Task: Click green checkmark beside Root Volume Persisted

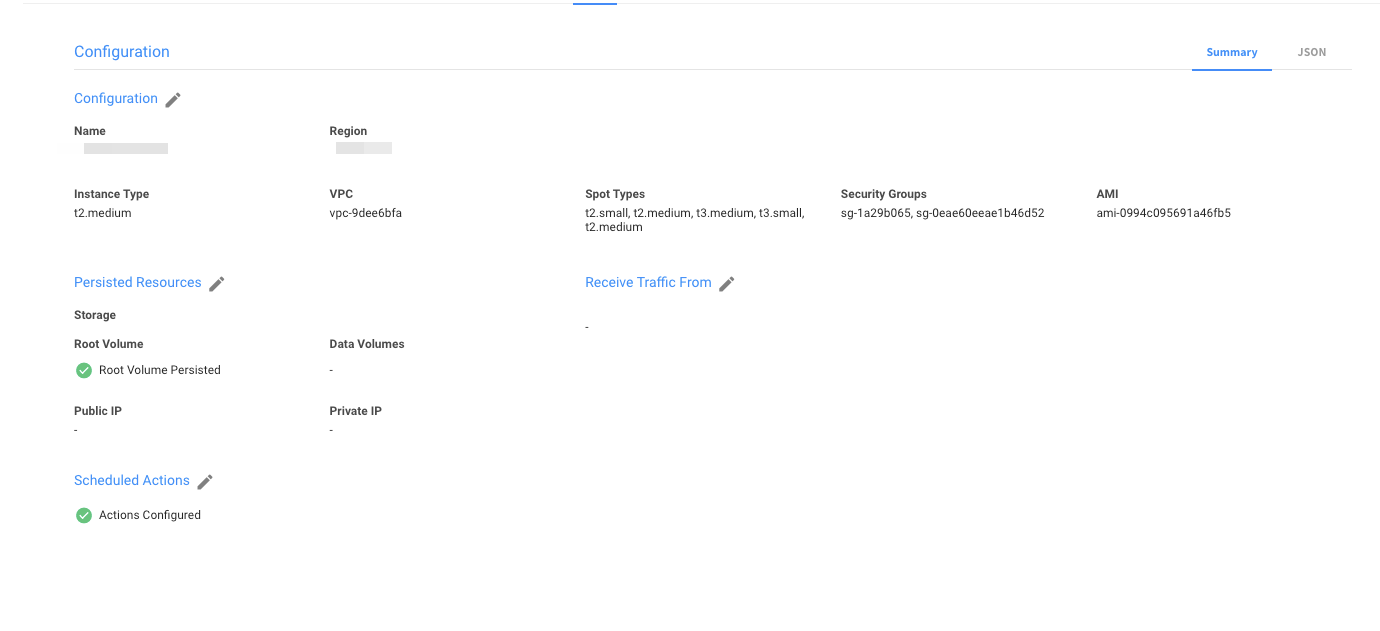Action: [x=84, y=370]
